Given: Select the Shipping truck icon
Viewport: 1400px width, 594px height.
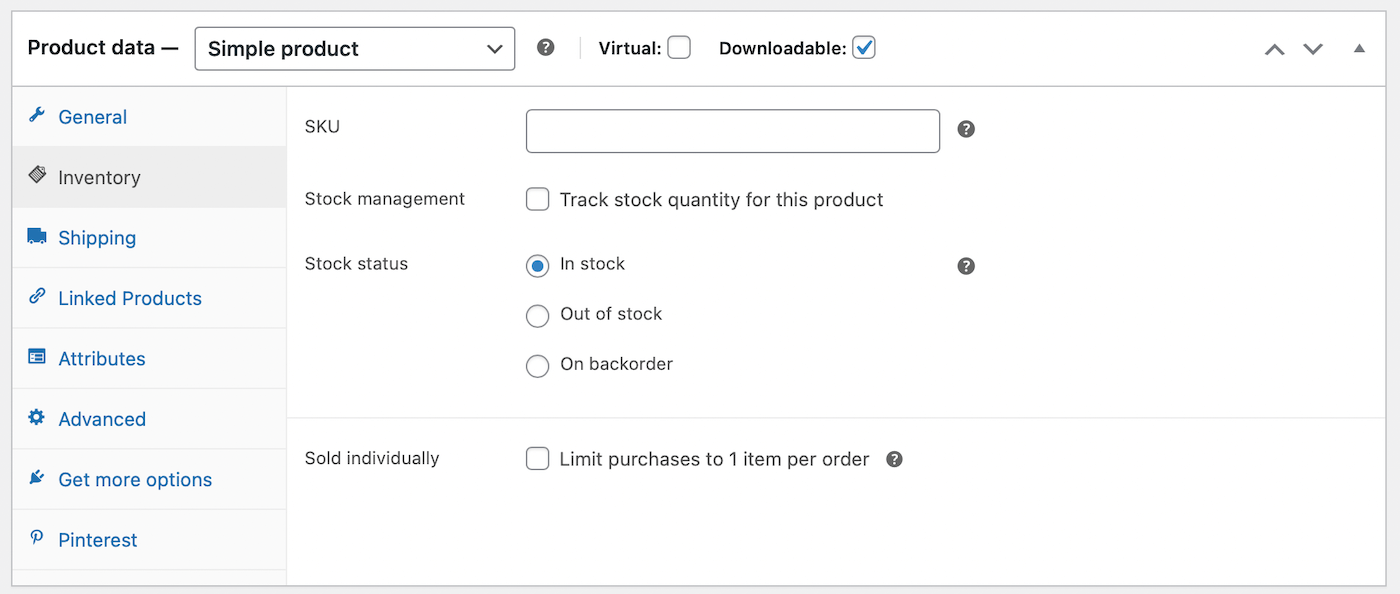Looking at the screenshot, I should [x=37, y=237].
